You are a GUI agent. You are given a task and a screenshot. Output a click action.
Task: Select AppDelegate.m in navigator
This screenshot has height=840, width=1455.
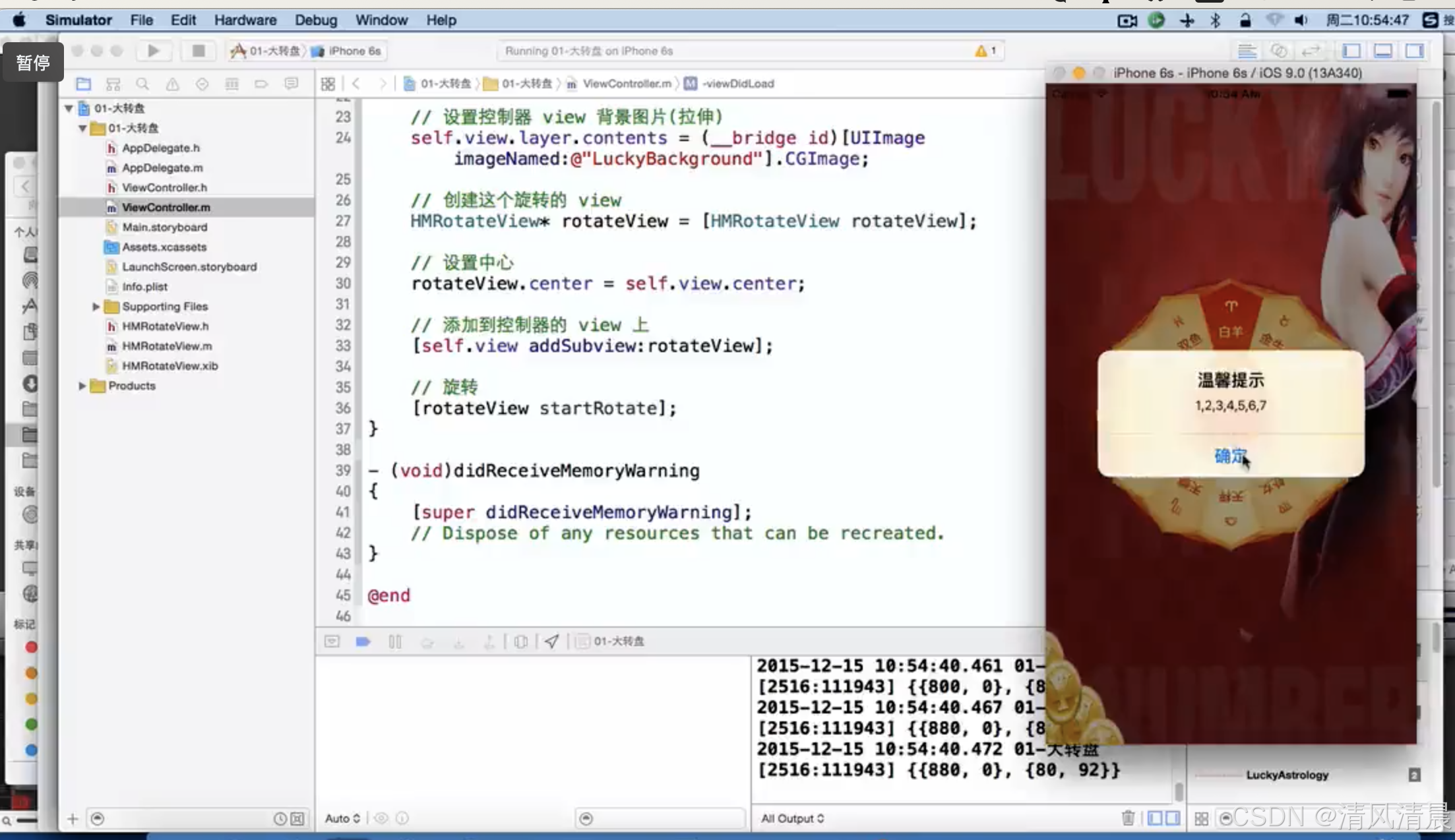click(162, 167)
